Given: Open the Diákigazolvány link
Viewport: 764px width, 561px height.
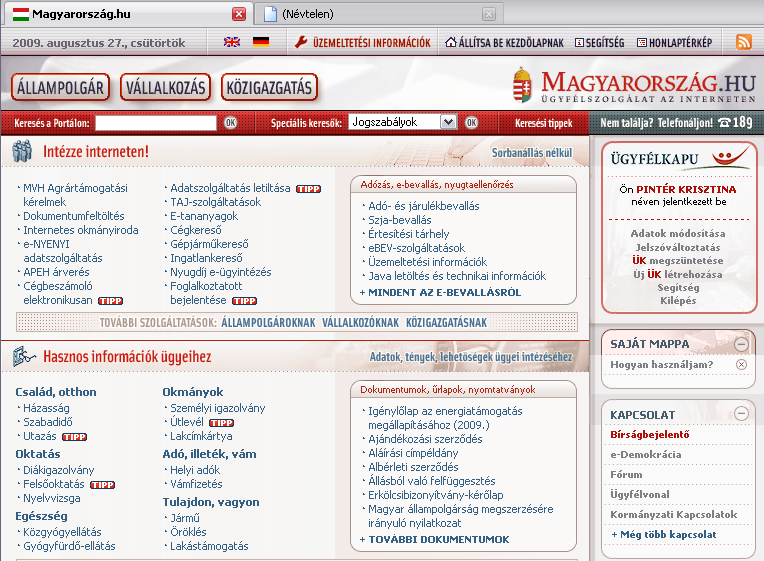Looking at the screenshot, I should (58, 470).
